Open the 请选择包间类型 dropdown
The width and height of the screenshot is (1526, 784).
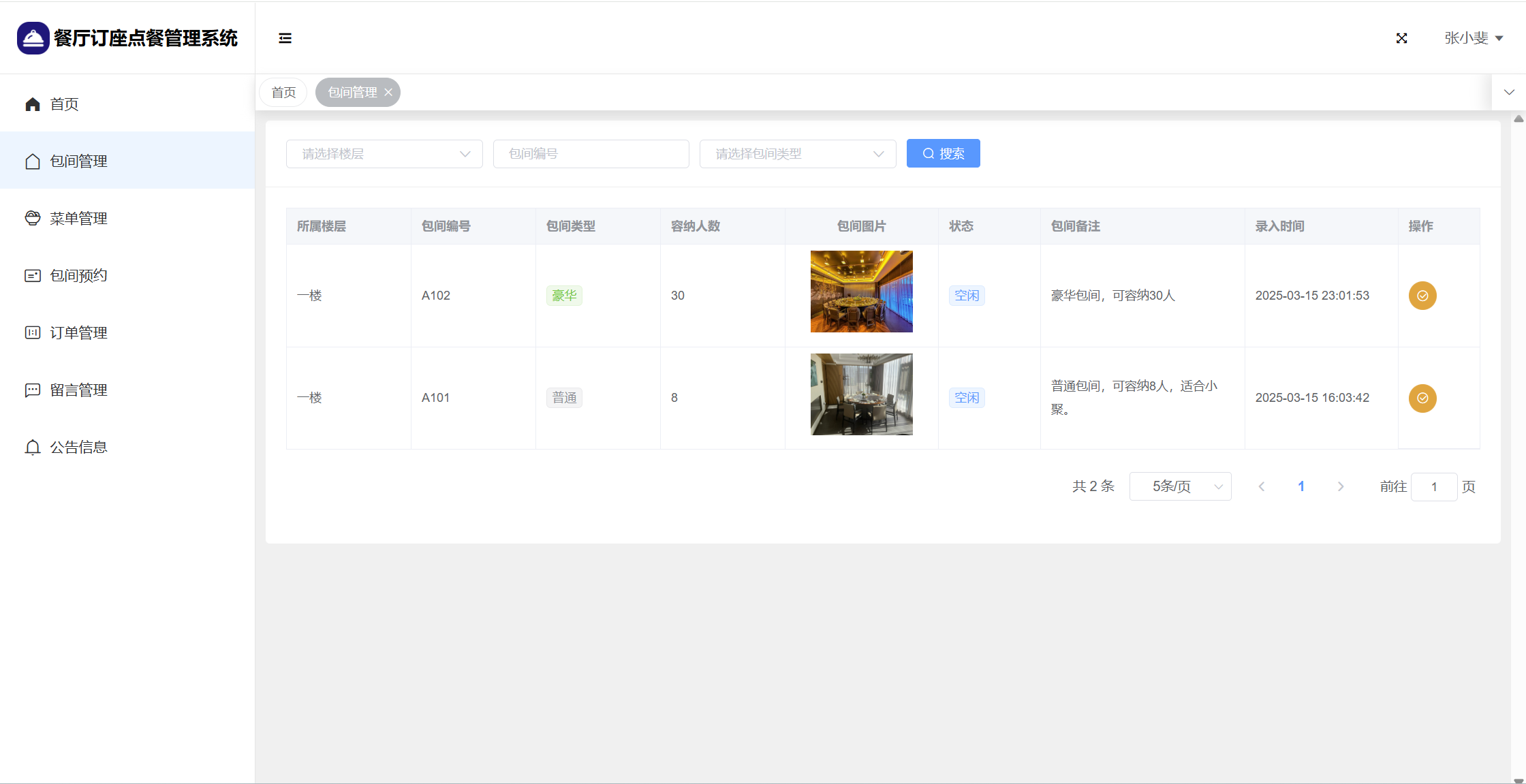797,154
